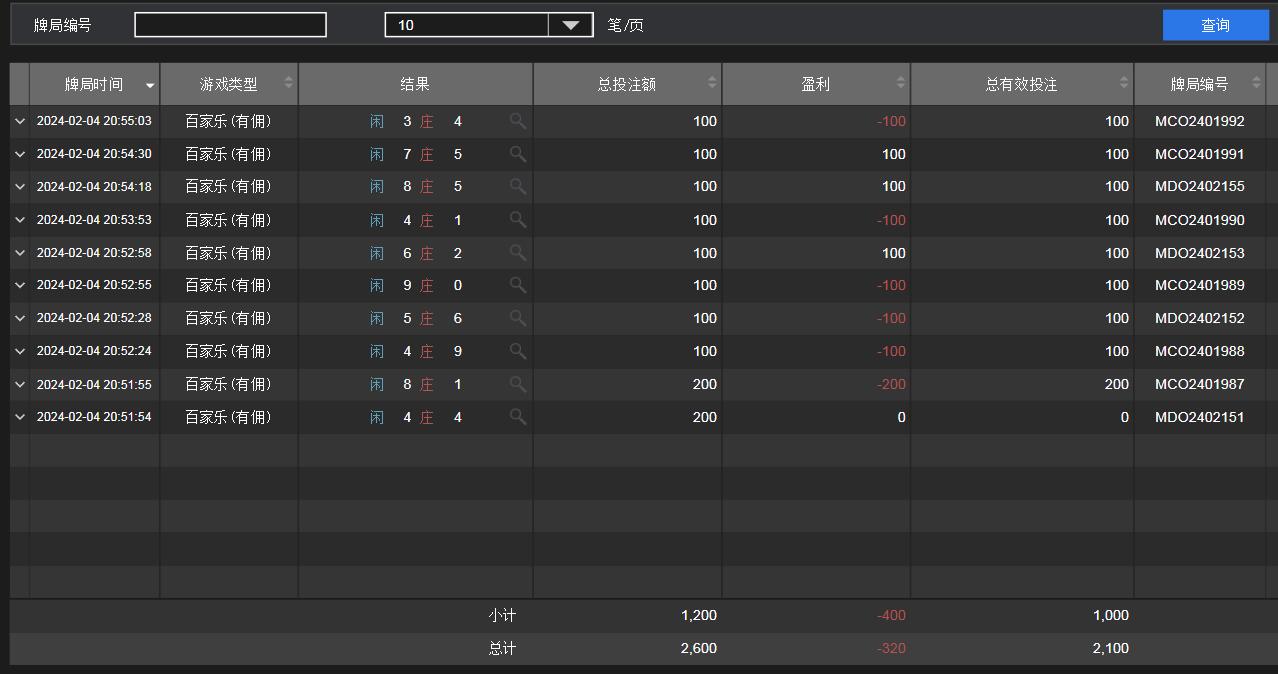Click magnifier for round MCO2401989
The image size is (1278, 674).
pyautogui.click(x=517, y=285)
